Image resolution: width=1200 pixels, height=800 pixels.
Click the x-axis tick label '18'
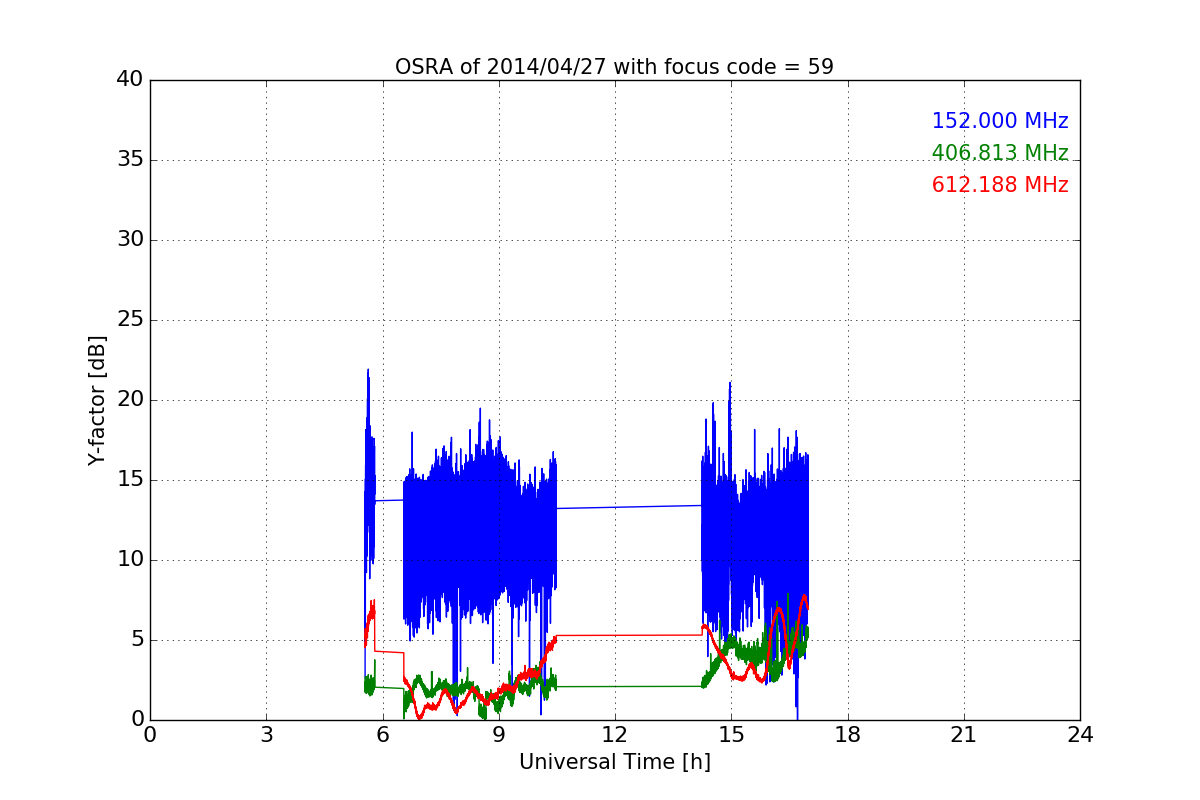tap(848, 735)
